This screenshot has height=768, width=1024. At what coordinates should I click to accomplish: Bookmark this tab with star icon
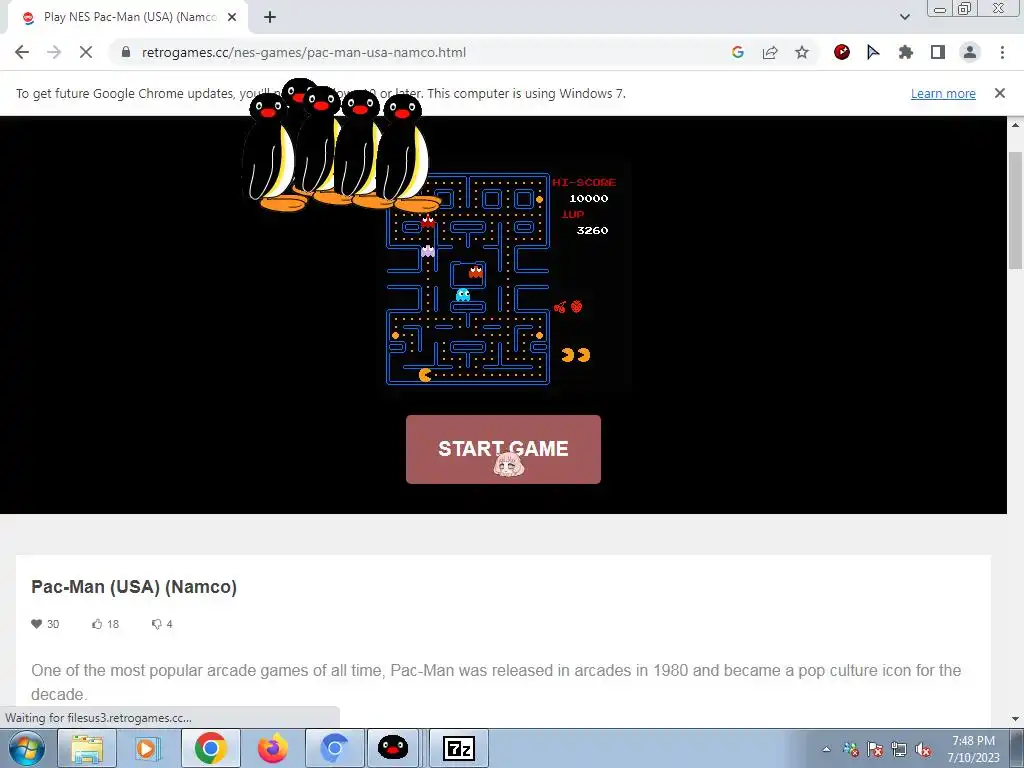[x=802, y=52]
